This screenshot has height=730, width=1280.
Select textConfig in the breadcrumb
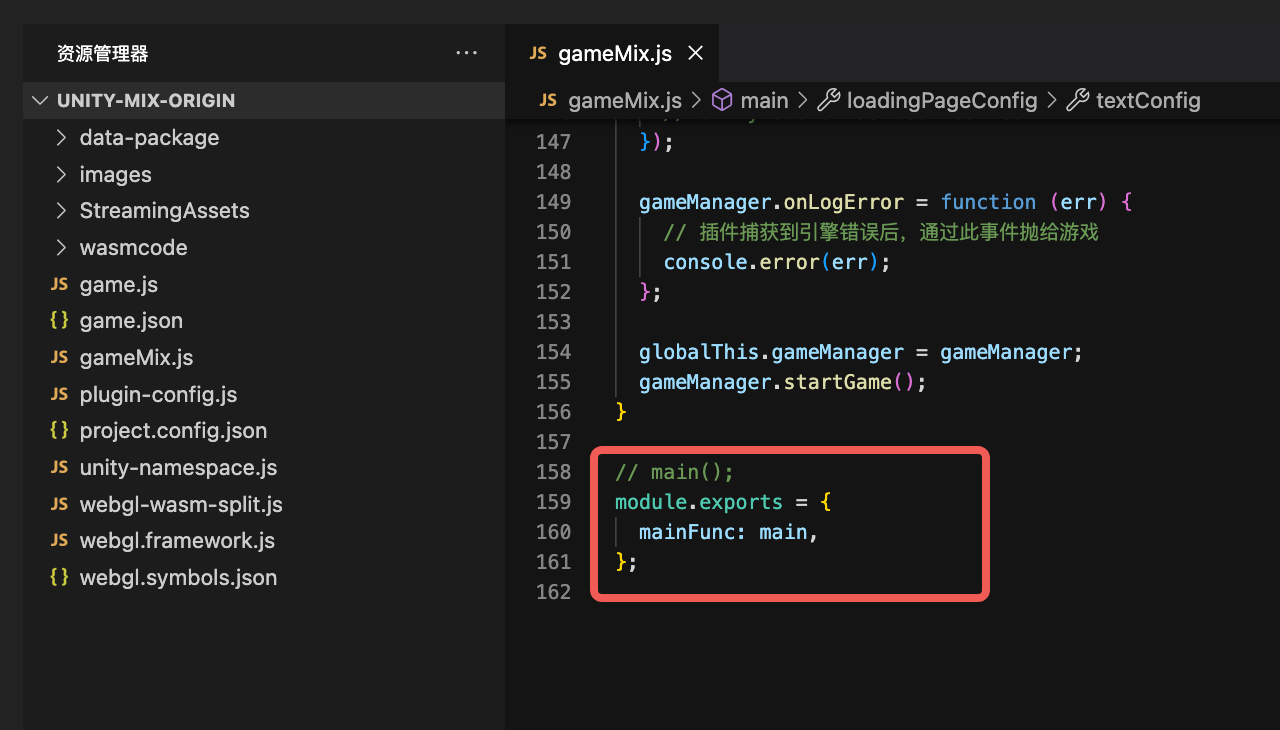[1147, 100]
